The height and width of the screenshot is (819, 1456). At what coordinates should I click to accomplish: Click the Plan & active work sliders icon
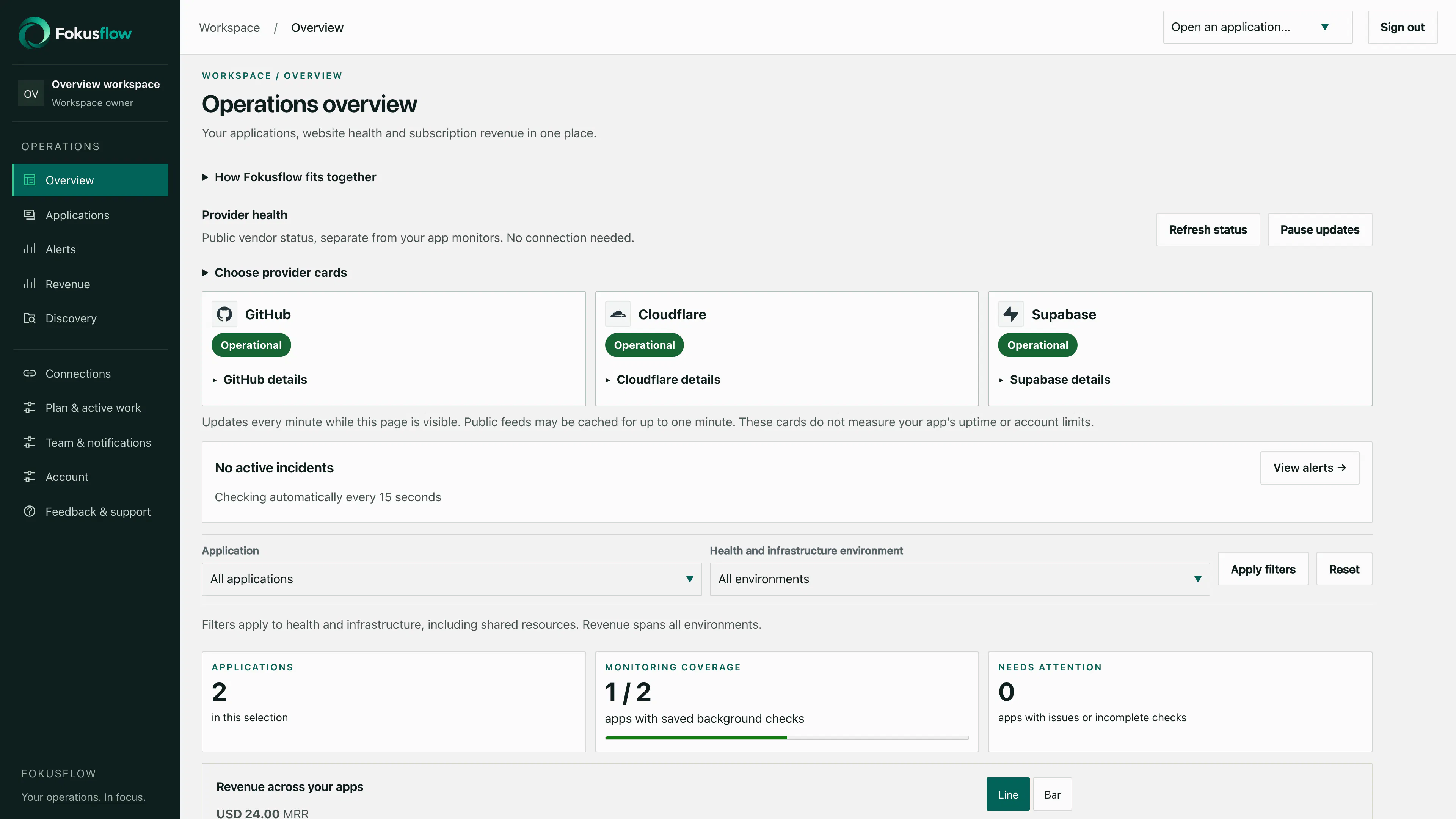(x=30, y=408)
